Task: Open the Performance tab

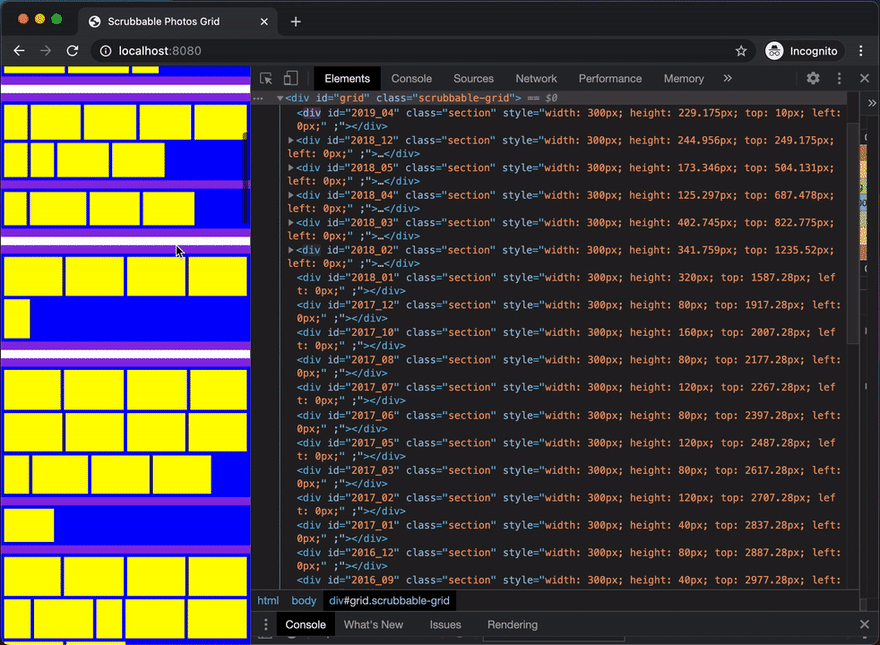Action: (x=610, y=79)
